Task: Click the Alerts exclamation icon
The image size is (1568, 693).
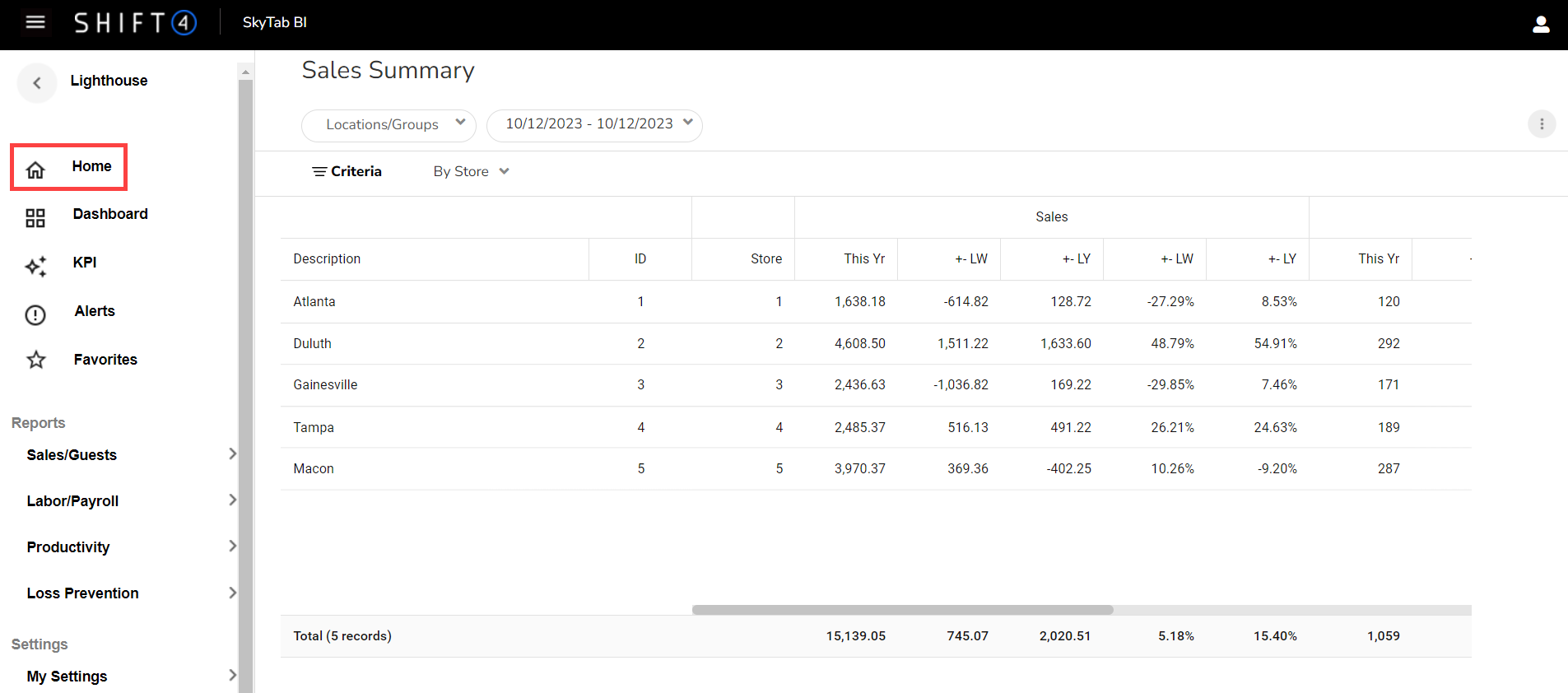Action: 35,314
